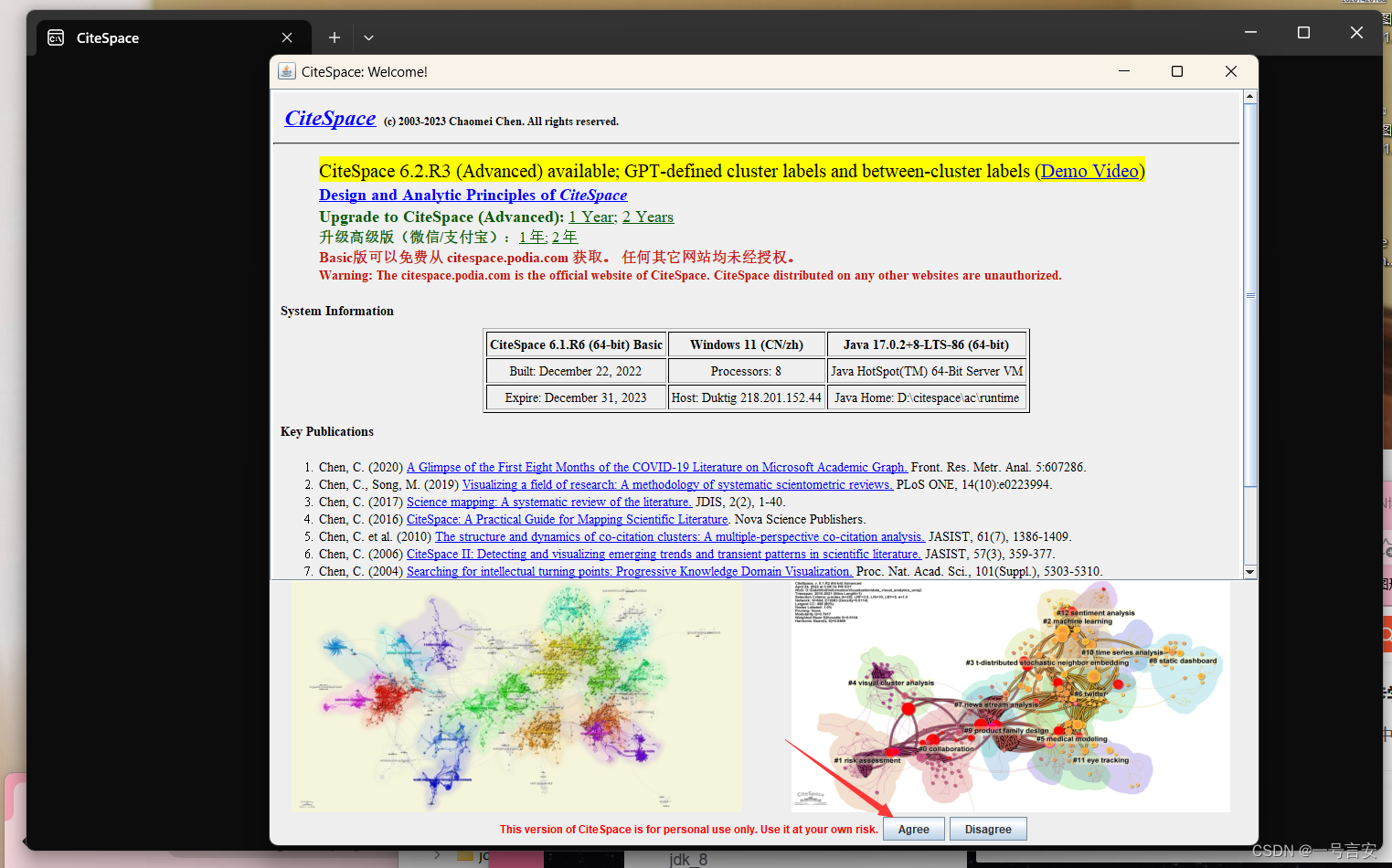Close the CiteSpace Welcome dialog
1392x868 pixels.
coord(1231,71)
